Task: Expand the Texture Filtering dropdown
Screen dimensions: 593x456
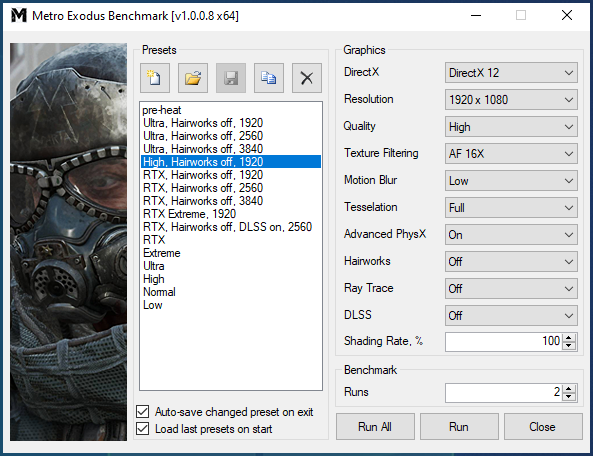Action: point(511,154)
